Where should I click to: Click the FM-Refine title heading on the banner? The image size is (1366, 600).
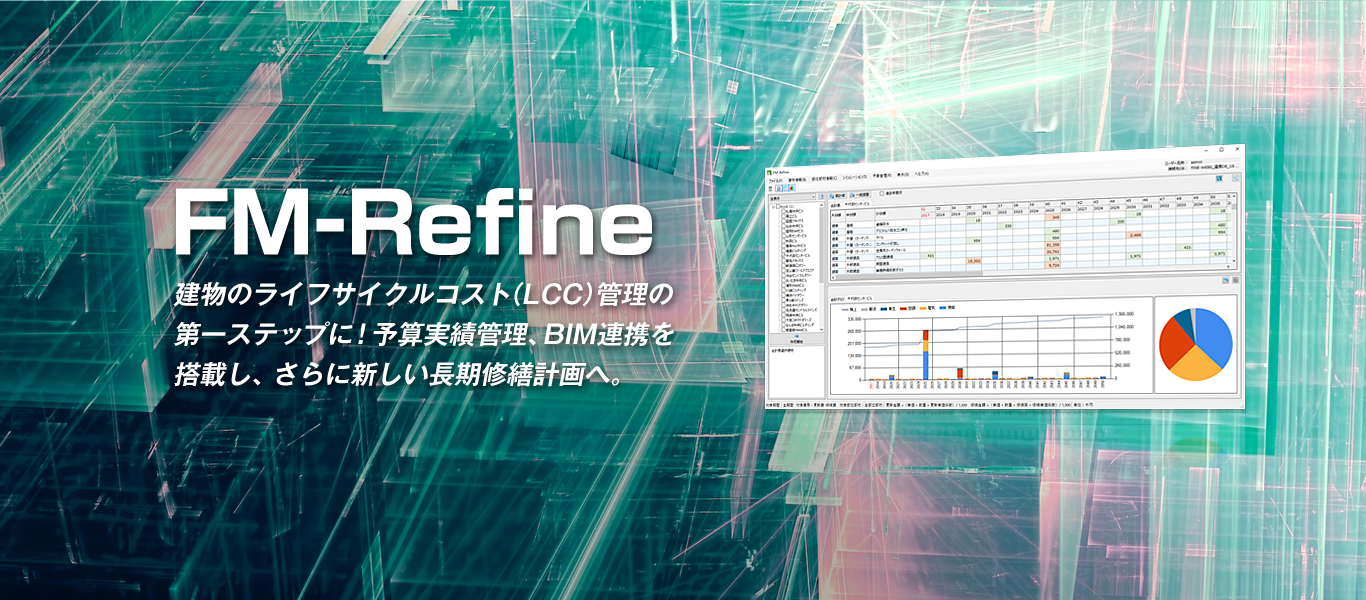point(413,221)
